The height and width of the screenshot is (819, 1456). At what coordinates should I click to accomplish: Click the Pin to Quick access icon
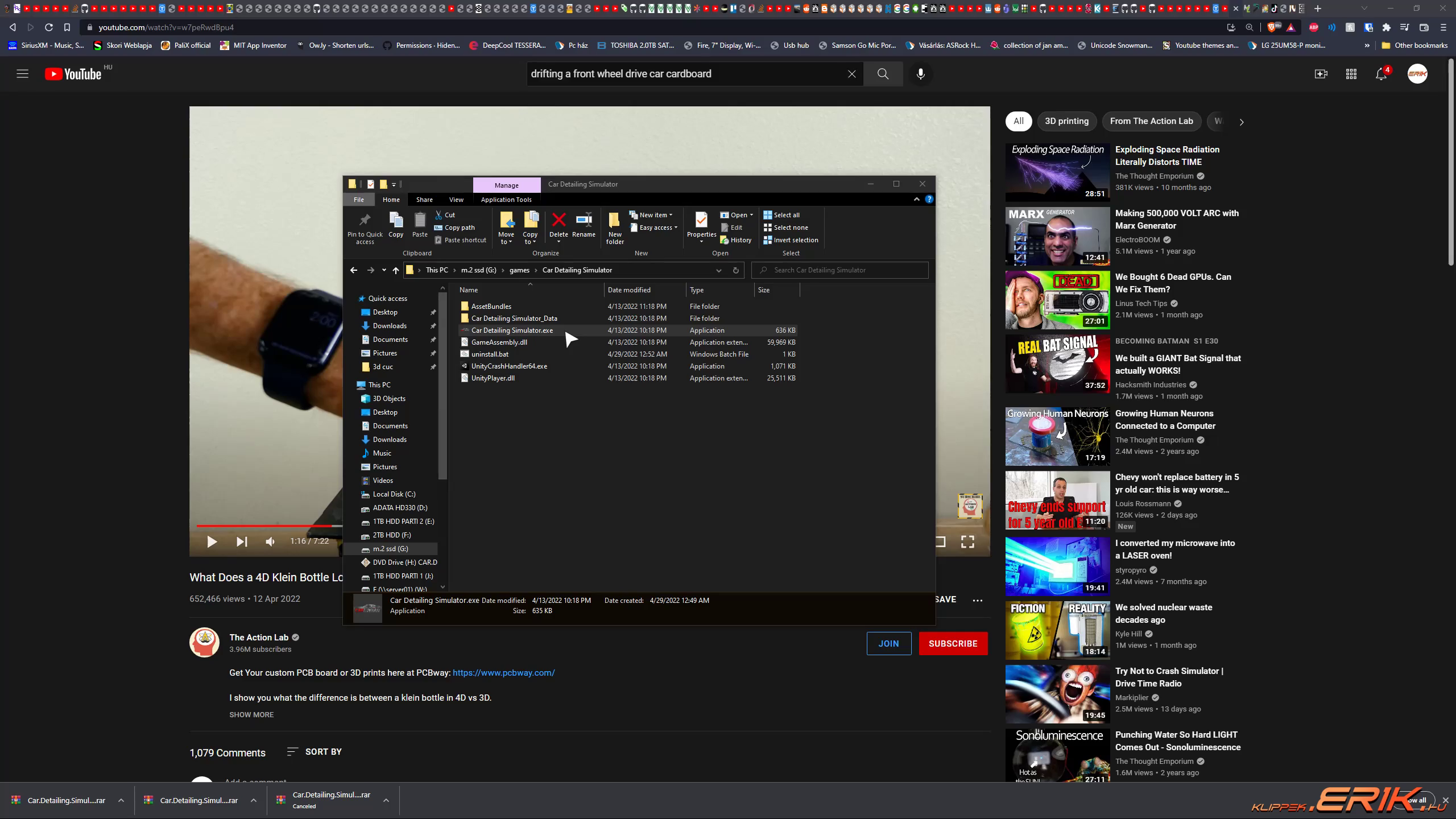365,221
